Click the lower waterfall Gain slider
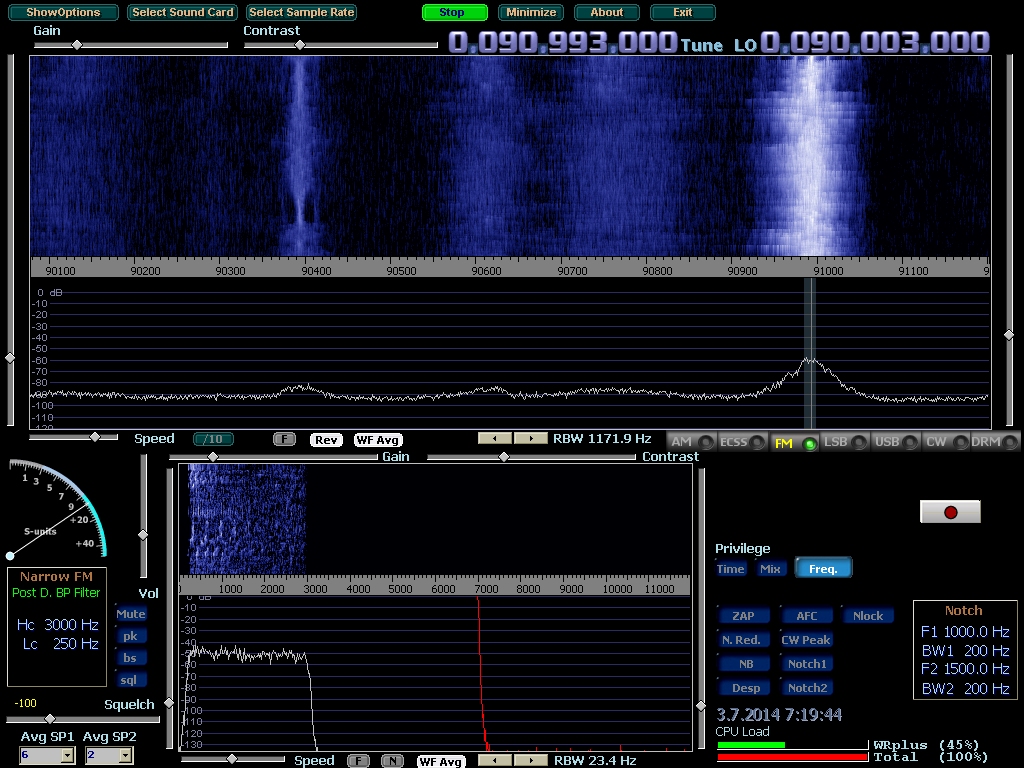Image resolution: width=1024 pixels, height=768 pixels. [x=274, y=457]
